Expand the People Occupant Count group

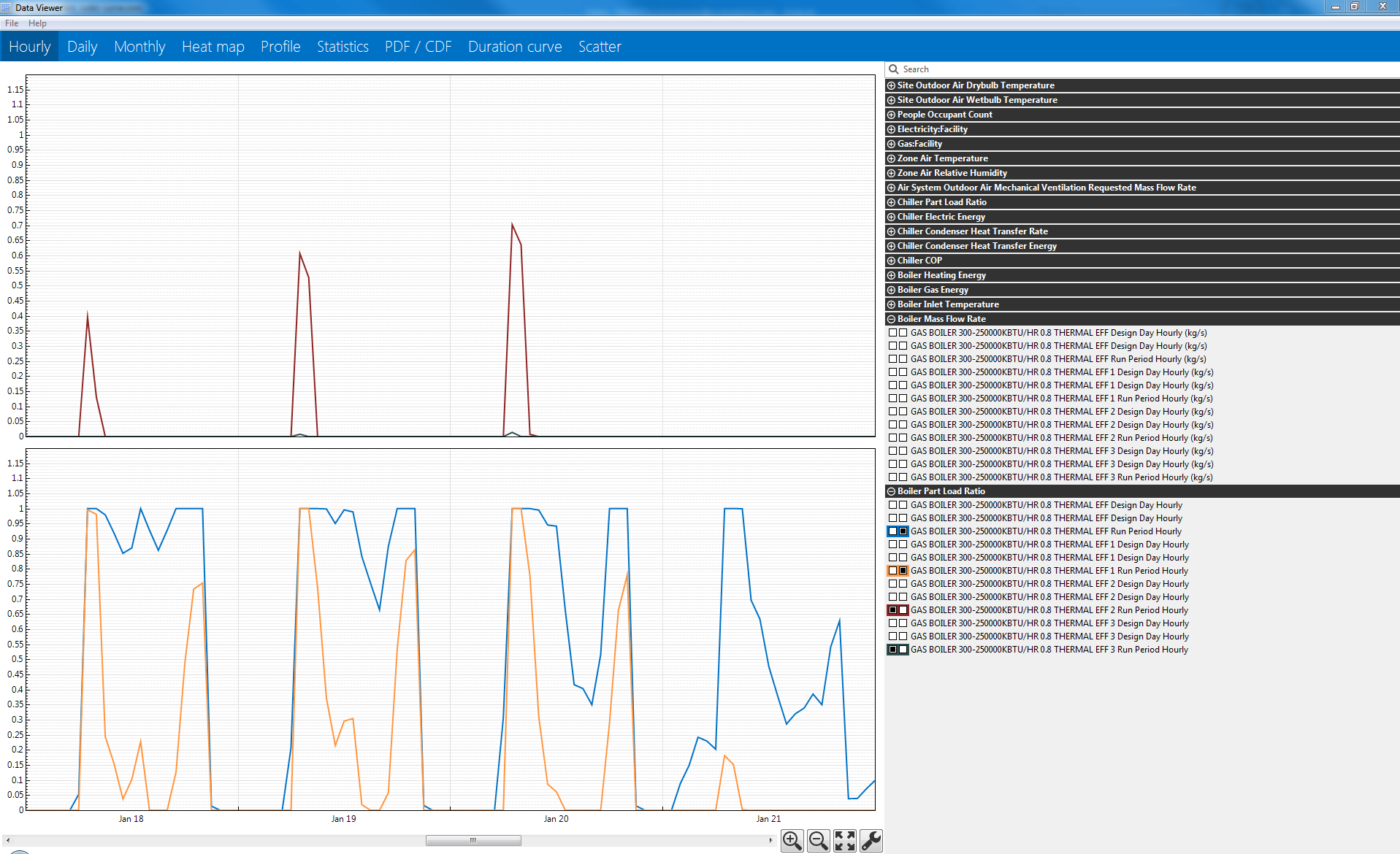tap(891, 115)
